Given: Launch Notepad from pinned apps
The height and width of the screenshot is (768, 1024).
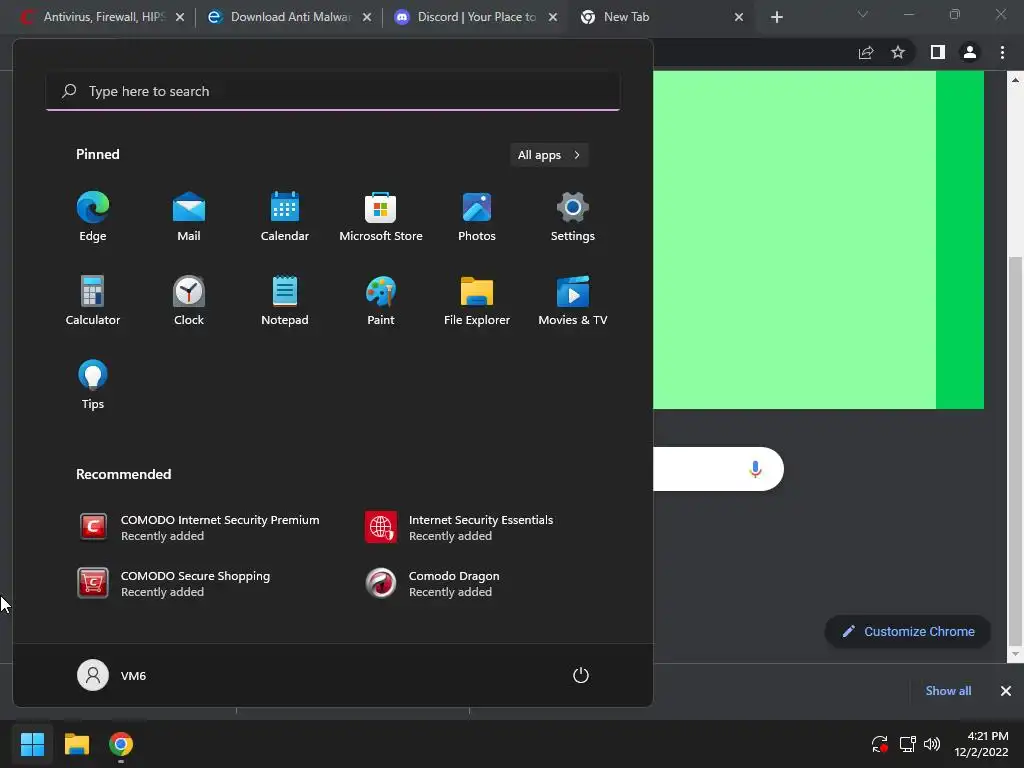Looking at the screenshot, I should point(285,301).
